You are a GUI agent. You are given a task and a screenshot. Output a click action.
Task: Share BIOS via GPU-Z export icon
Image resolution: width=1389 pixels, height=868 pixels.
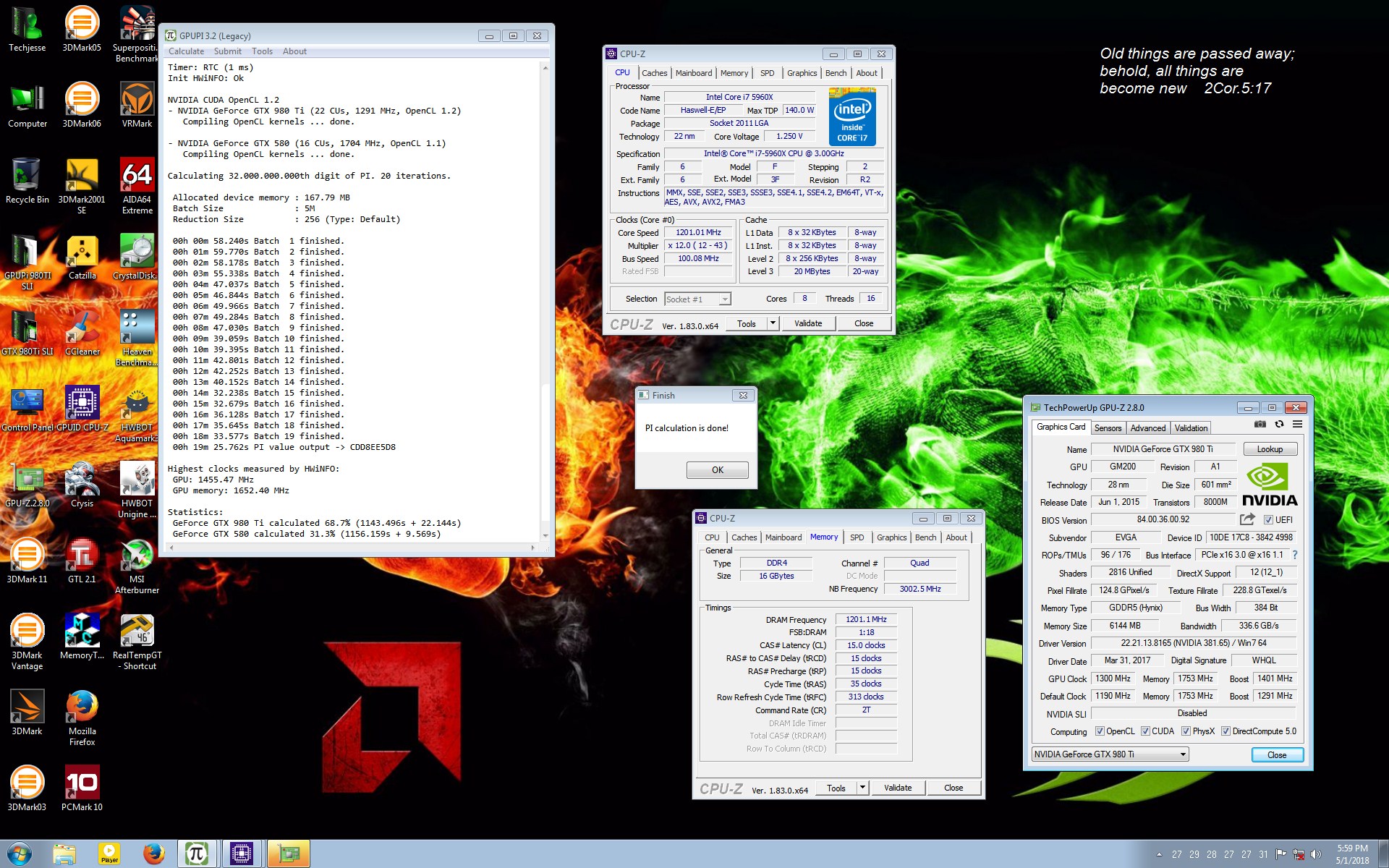(1247, 519)
